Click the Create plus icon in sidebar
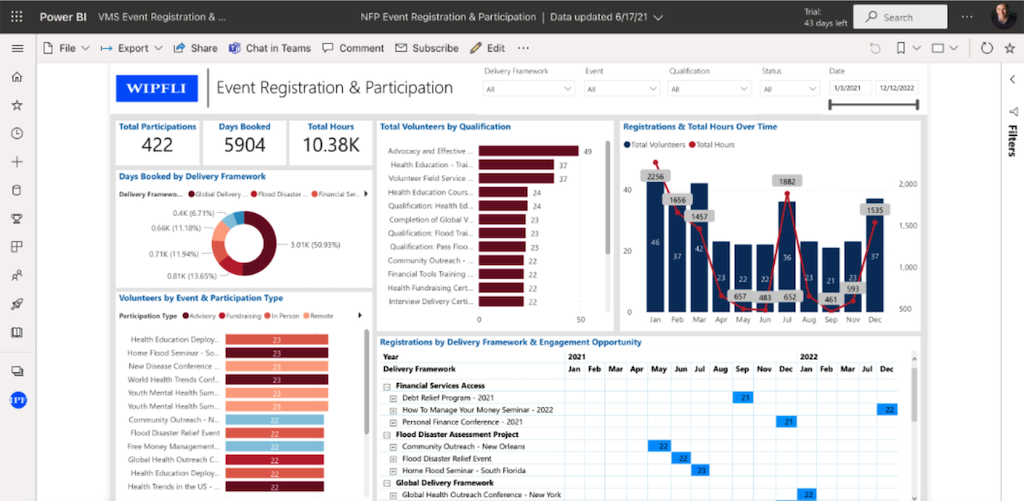The width and height of the screenshot is (1024, 501). click(x=18, y=162)
